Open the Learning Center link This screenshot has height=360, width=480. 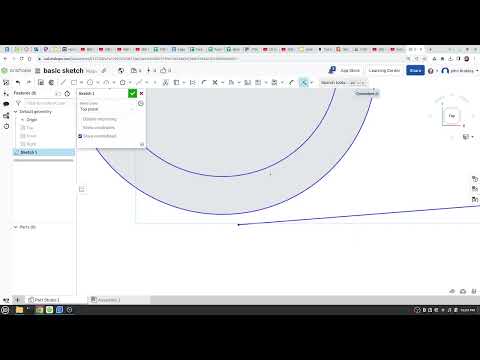pos(384,71)
